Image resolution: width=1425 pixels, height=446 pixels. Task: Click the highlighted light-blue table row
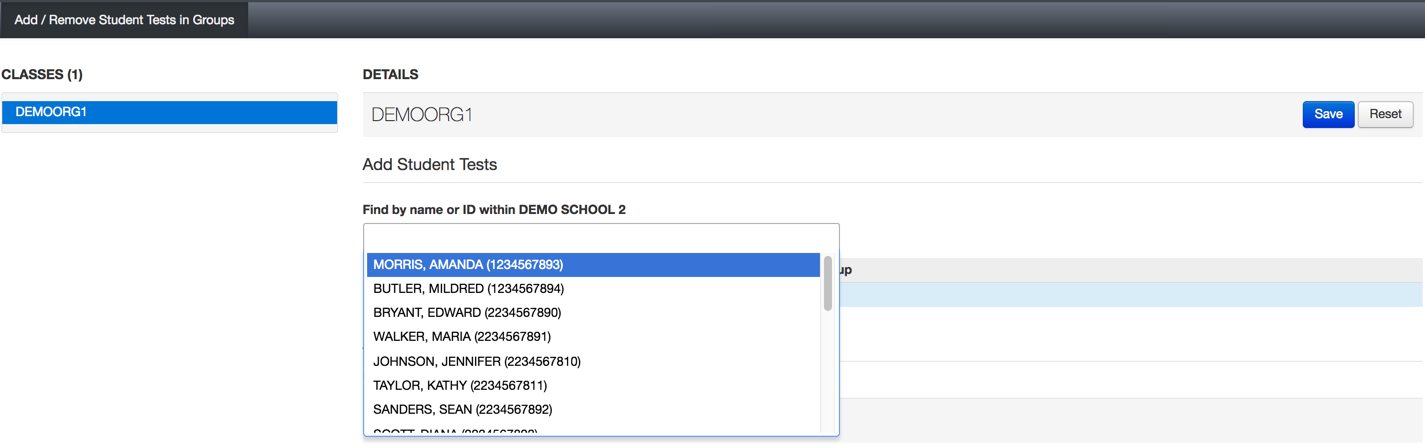tap(1130, 294)
